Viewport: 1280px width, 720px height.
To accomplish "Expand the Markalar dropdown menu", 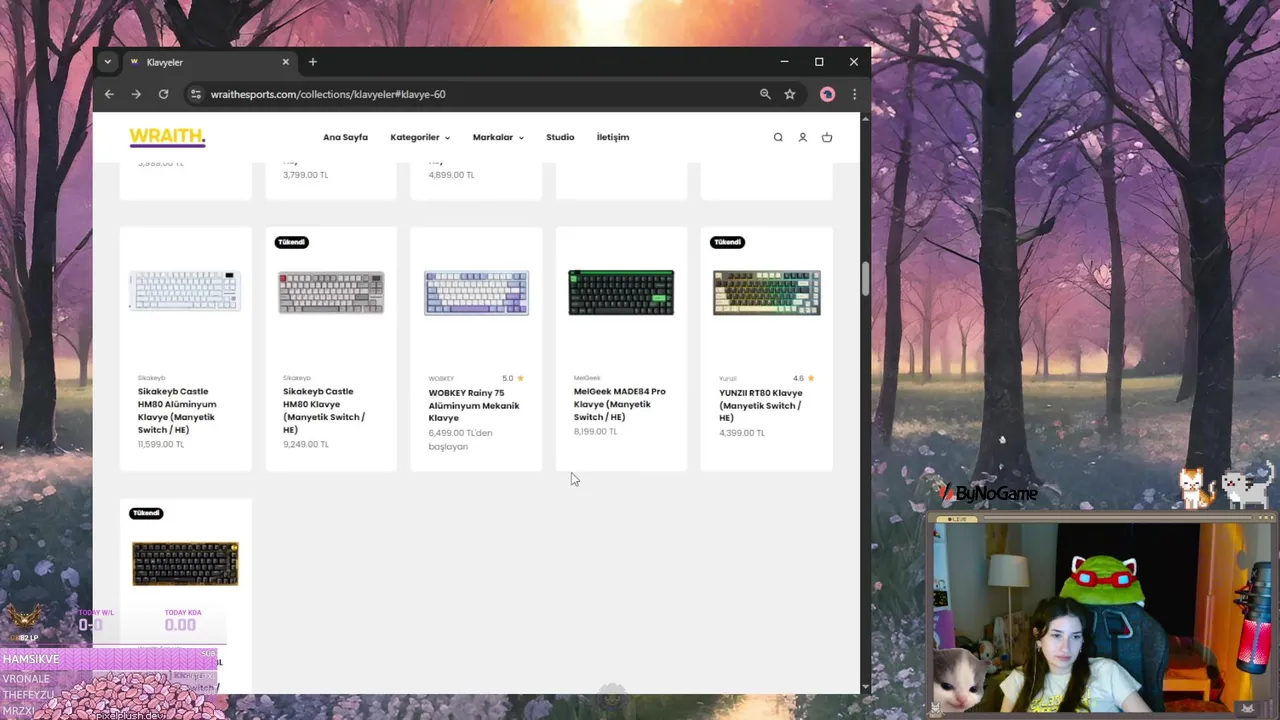I will (498, 137).
